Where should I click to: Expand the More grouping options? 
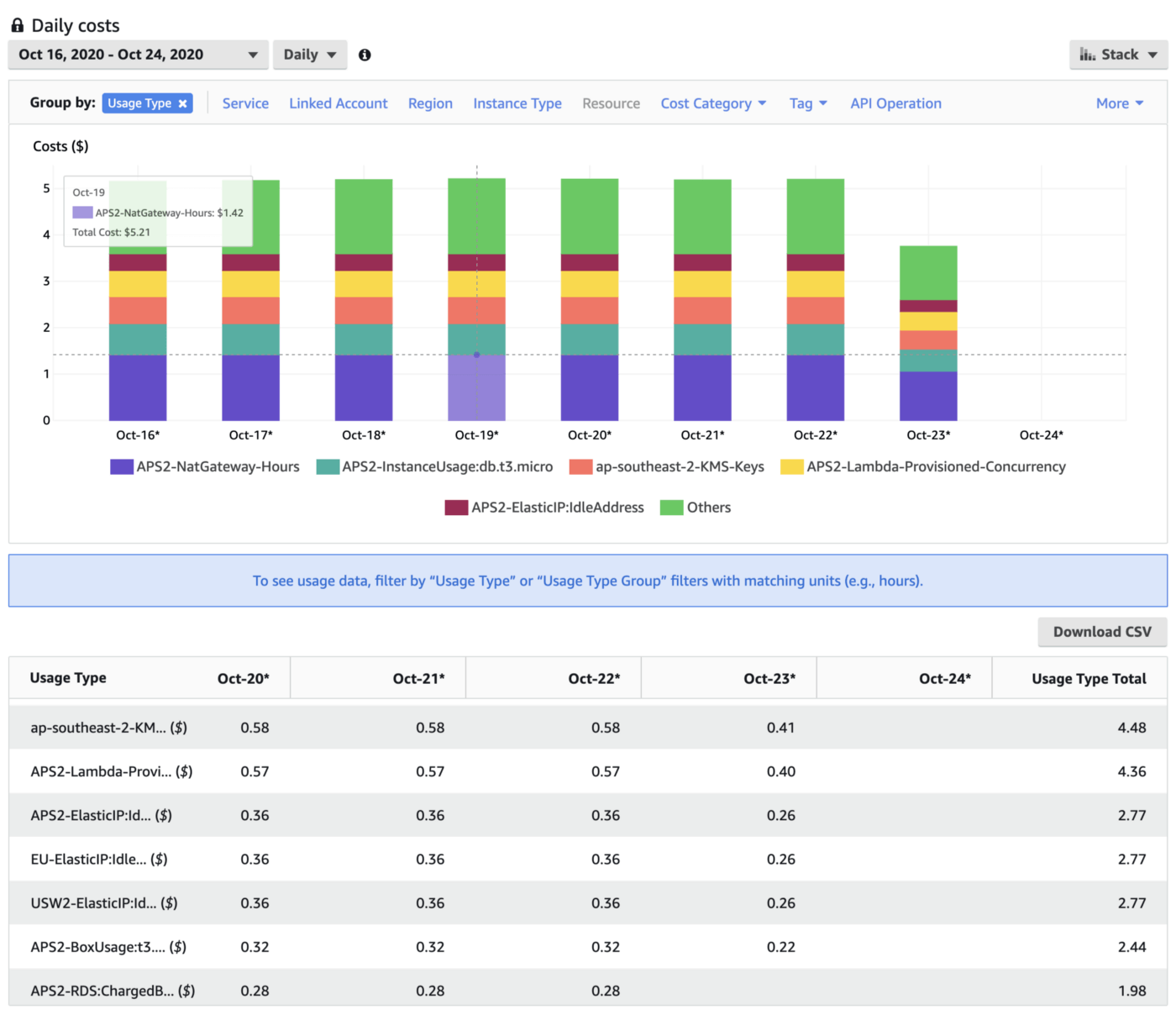coord(1119,103)
